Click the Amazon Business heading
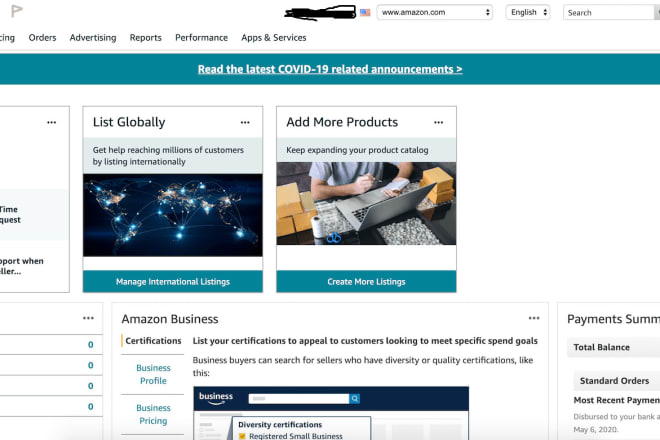 [170, 319]
